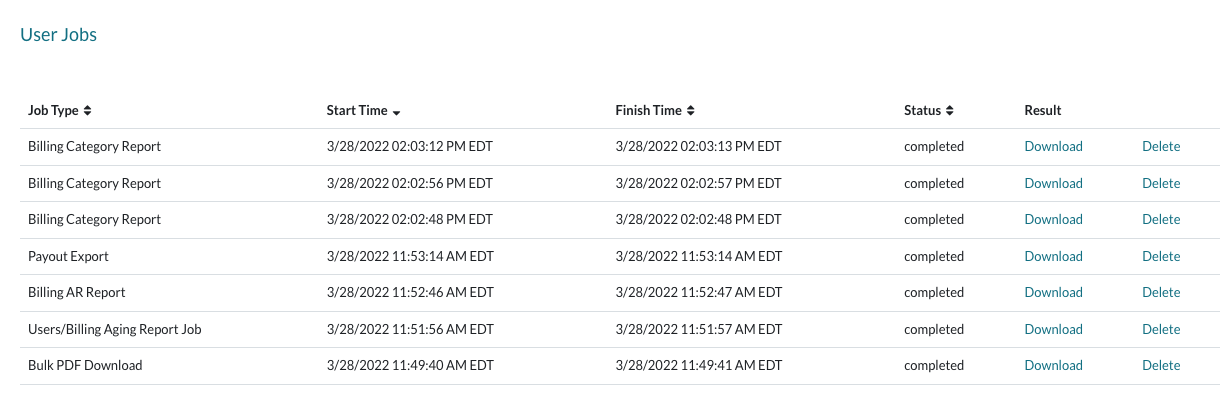
Task: Open the User Jobs heading link
Action: pyautogui.click(x=58, y=35)
